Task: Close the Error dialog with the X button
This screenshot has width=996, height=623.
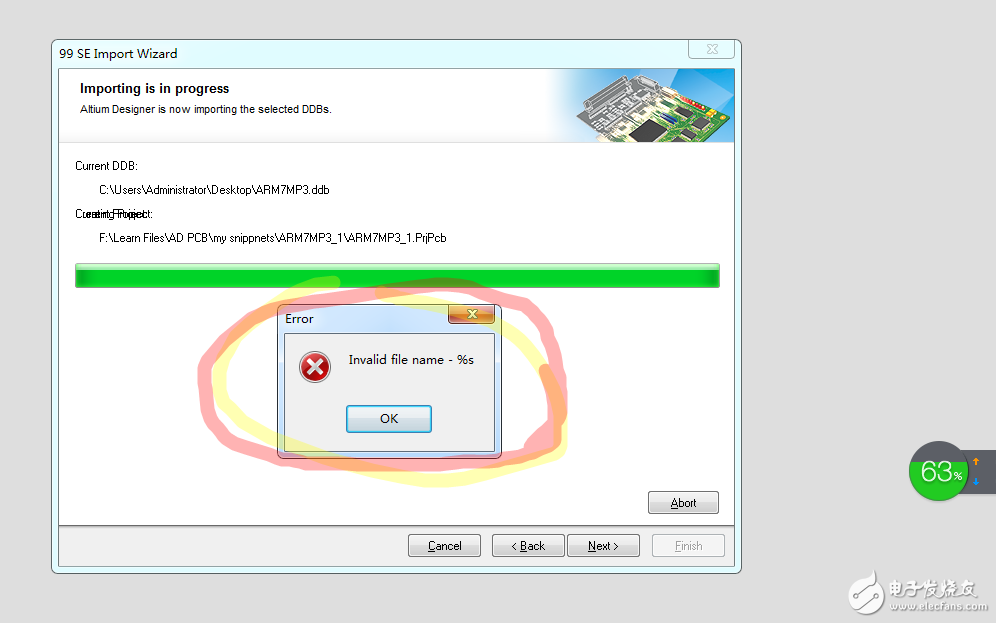Action: [x=471, y=314]
